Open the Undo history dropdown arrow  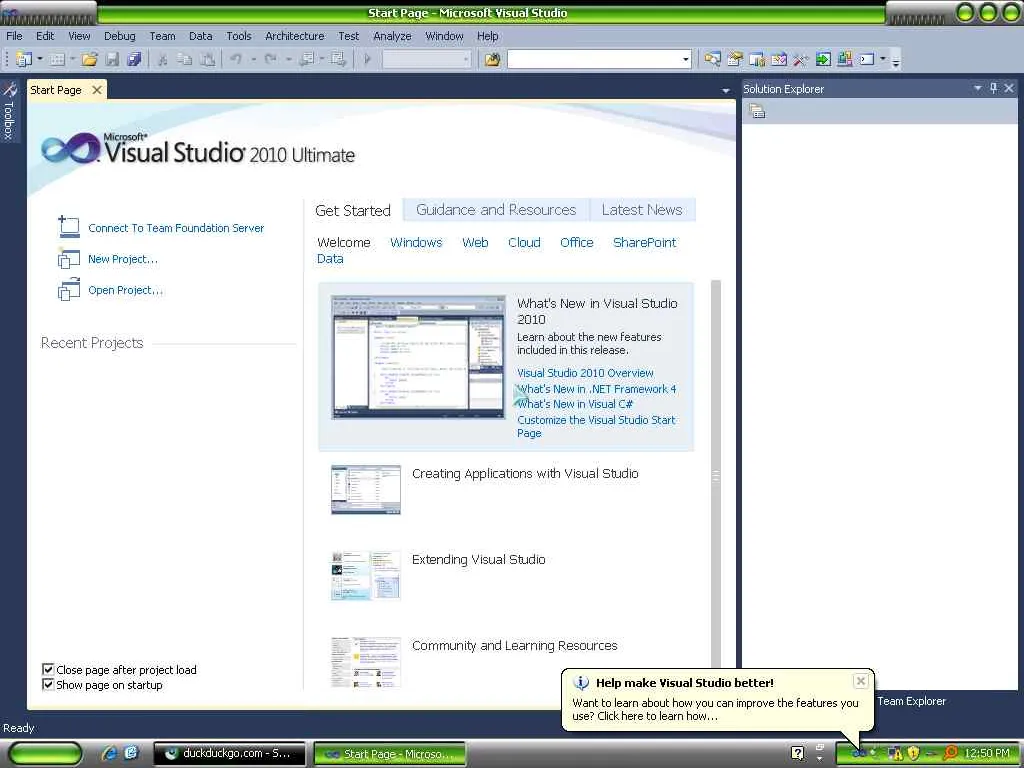(253, 59)
